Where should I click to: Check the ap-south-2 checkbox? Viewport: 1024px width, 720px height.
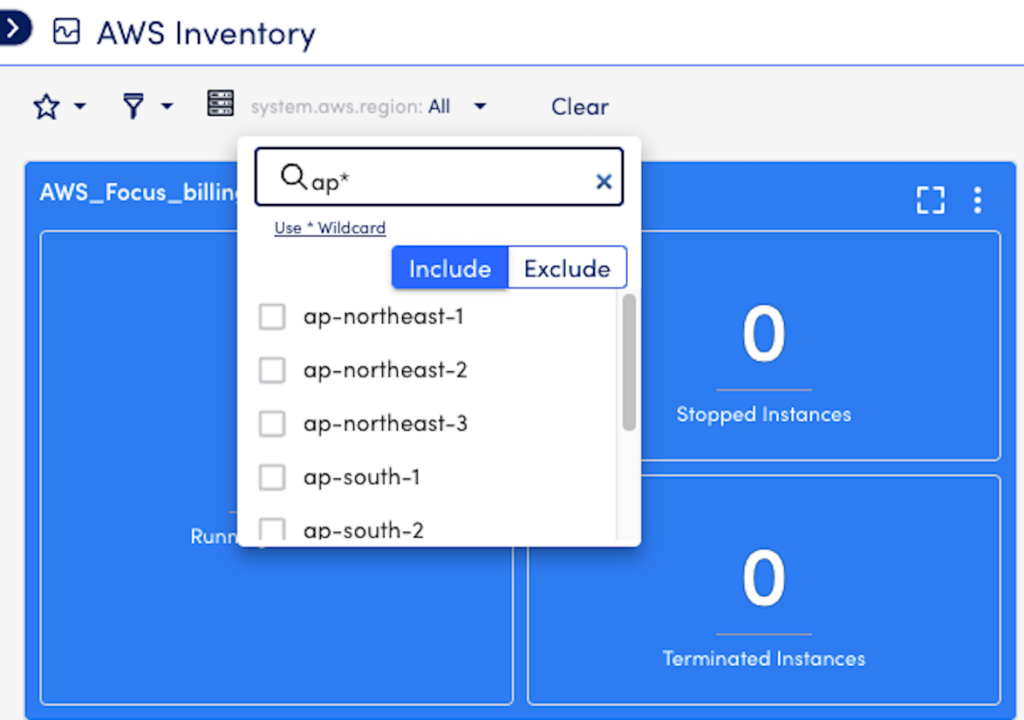tap(272, 529)
